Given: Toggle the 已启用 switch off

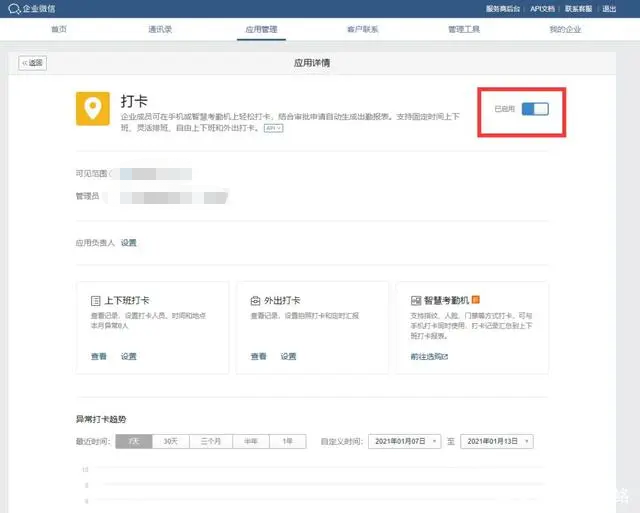Looking at the screenshot, I should (x=535, y=108).
